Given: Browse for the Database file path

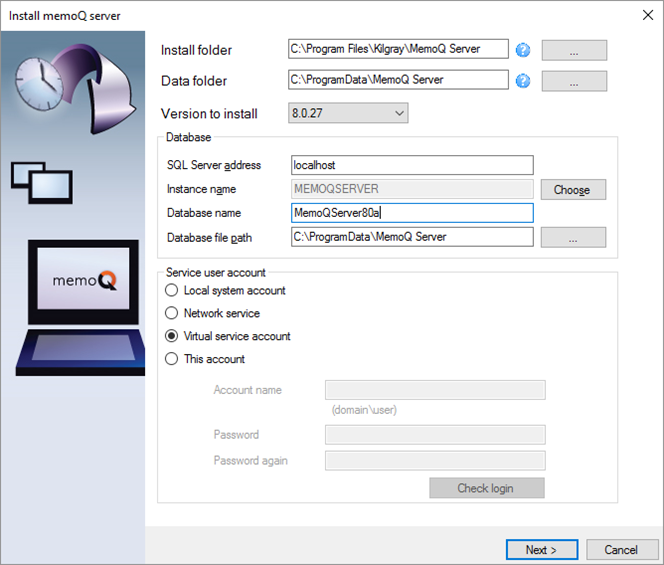Looking at the screenshot, I should click(573, 237).
